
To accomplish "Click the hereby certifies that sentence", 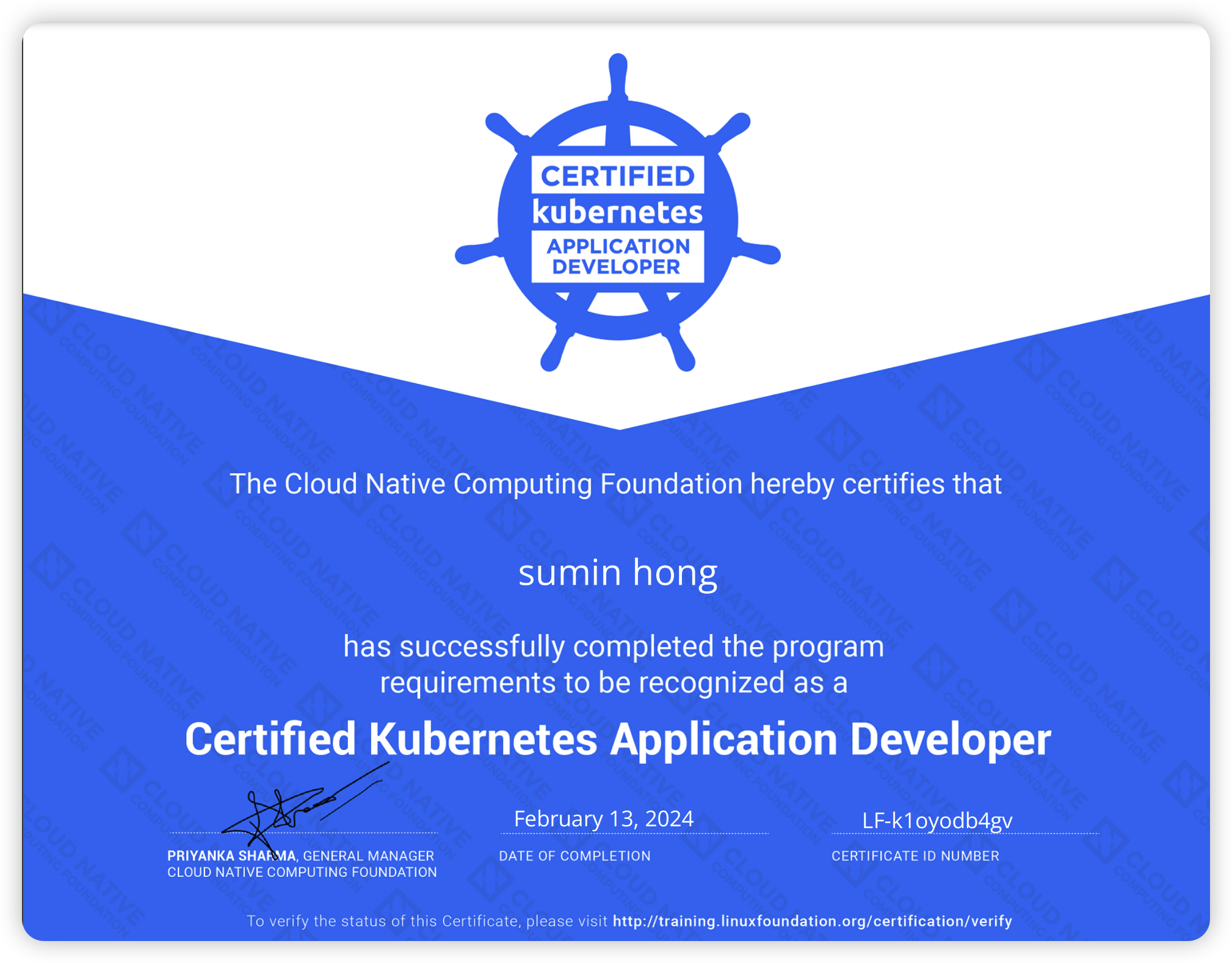I will pos(615,484).
